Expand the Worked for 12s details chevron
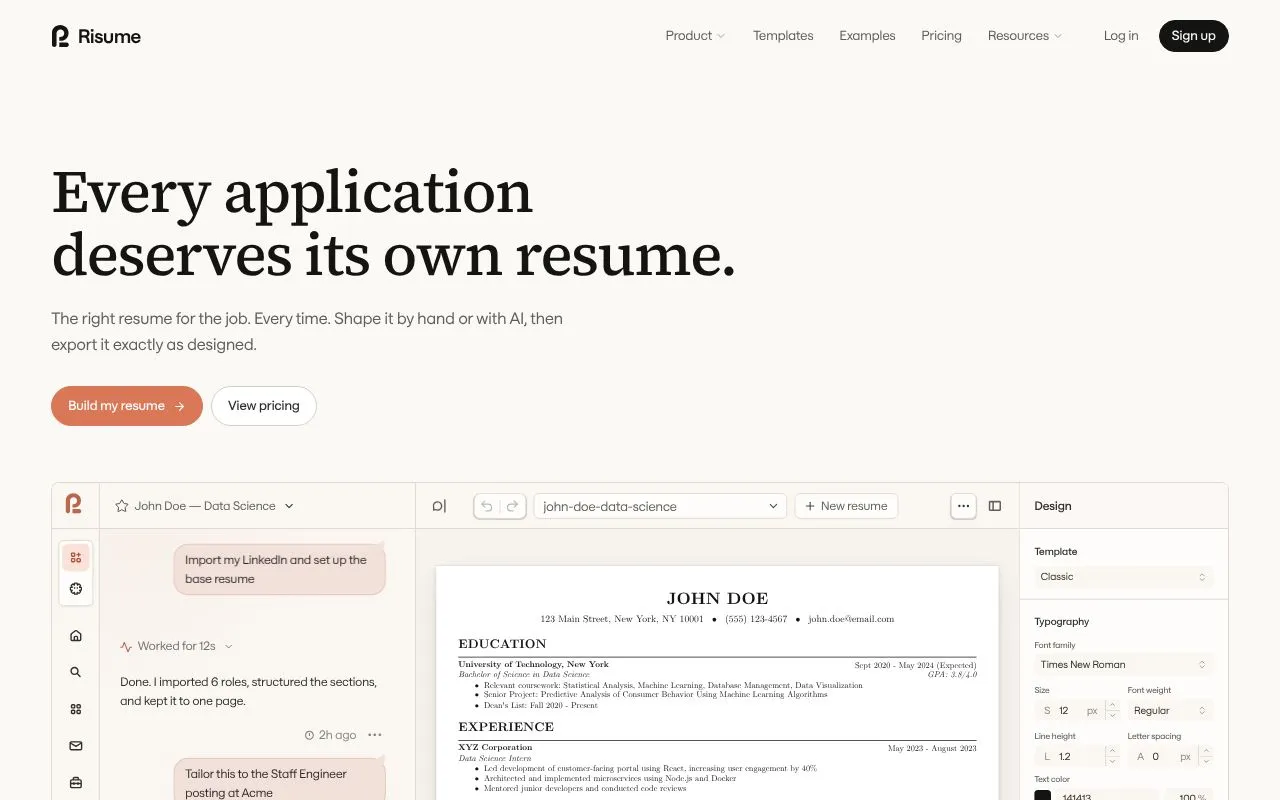 tap(229, 647)
